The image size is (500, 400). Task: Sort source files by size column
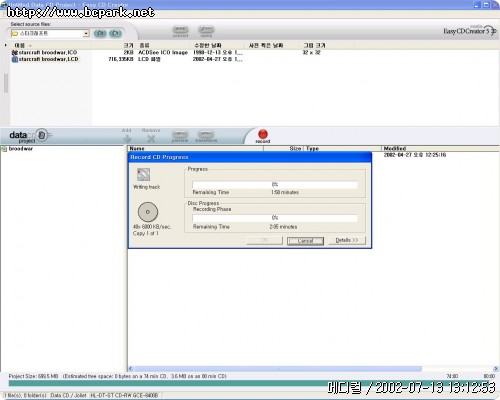[113, 45]
